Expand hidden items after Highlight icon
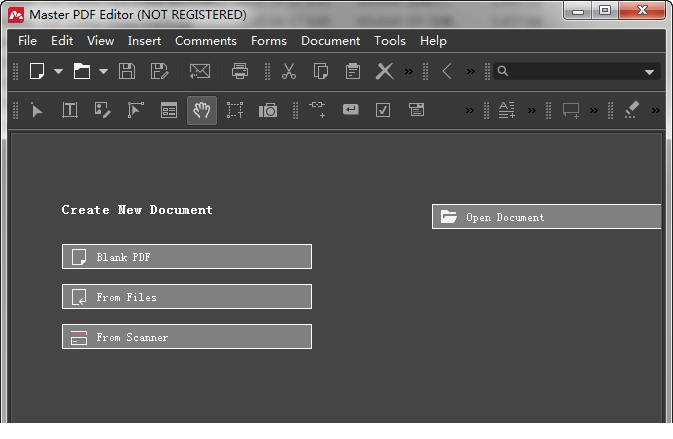This screenshot has height=439, width=673. (655, 111)
